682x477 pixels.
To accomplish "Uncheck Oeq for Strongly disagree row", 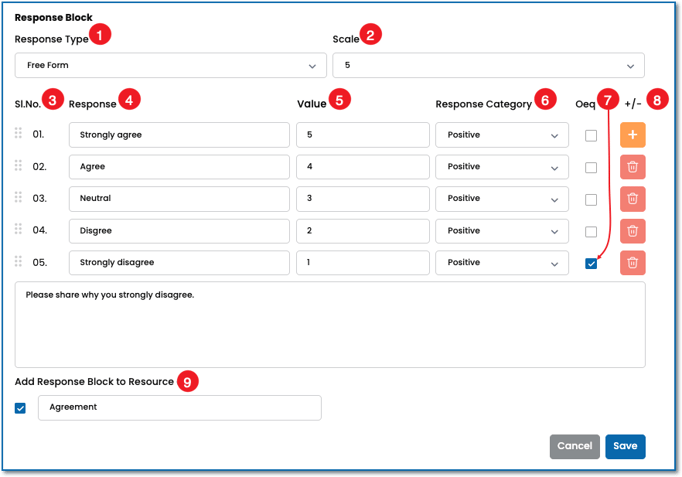I will click(x=591, y=264).
